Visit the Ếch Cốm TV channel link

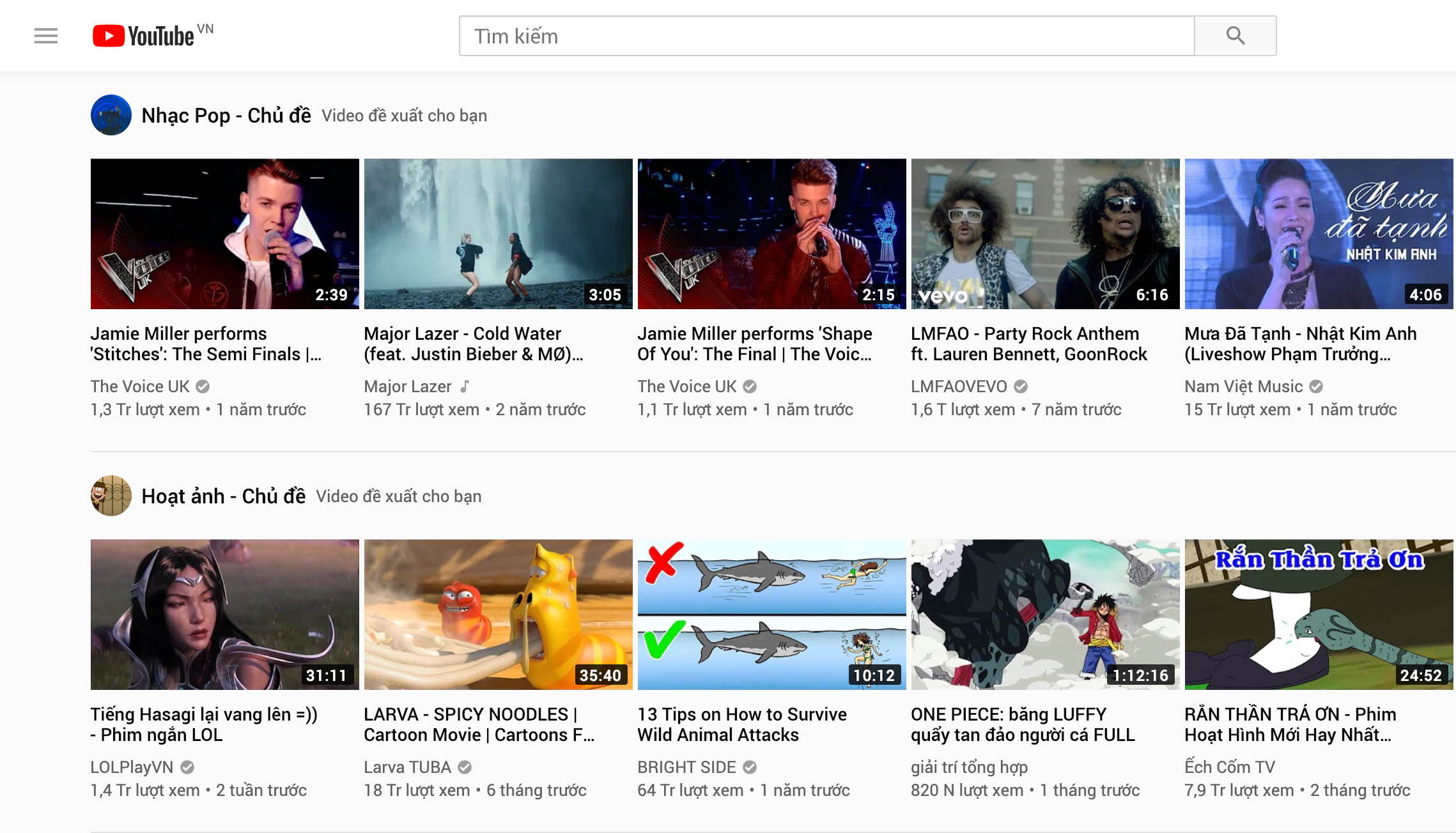click(x=1229, y=767)
